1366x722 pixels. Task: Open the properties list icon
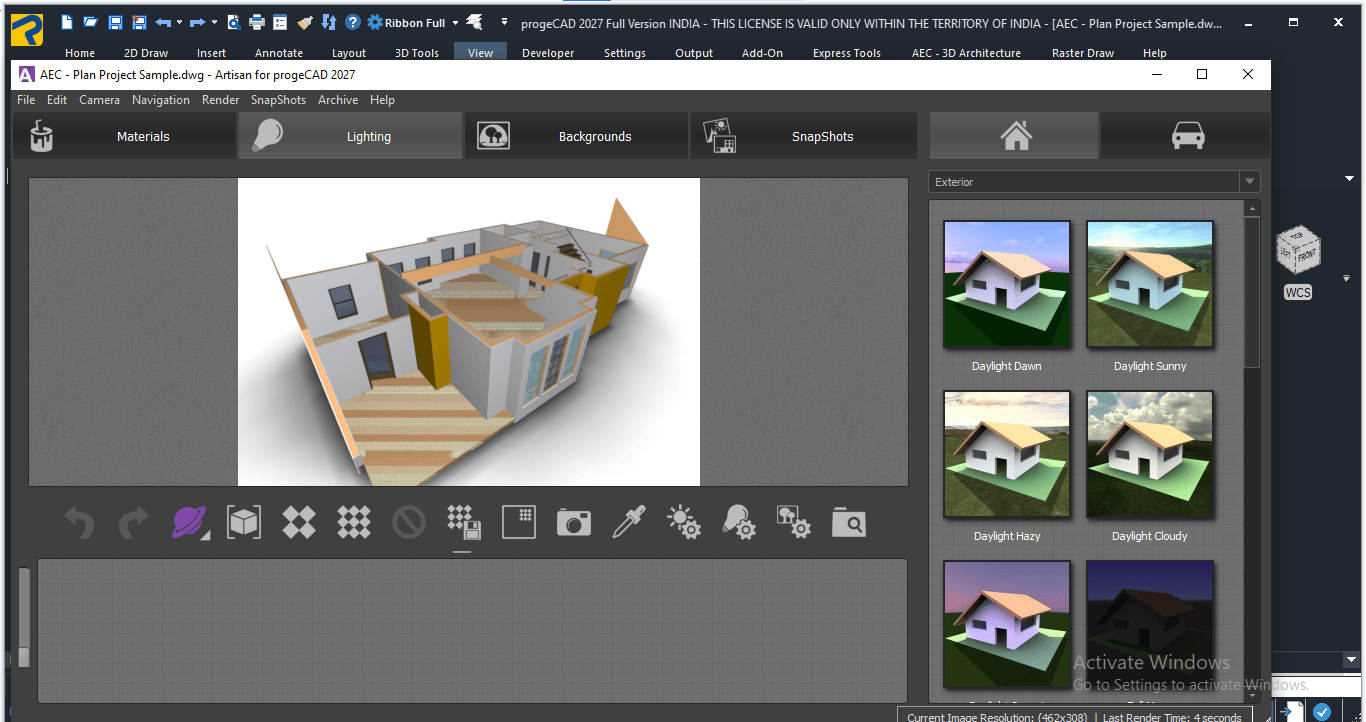click(280, 22)
